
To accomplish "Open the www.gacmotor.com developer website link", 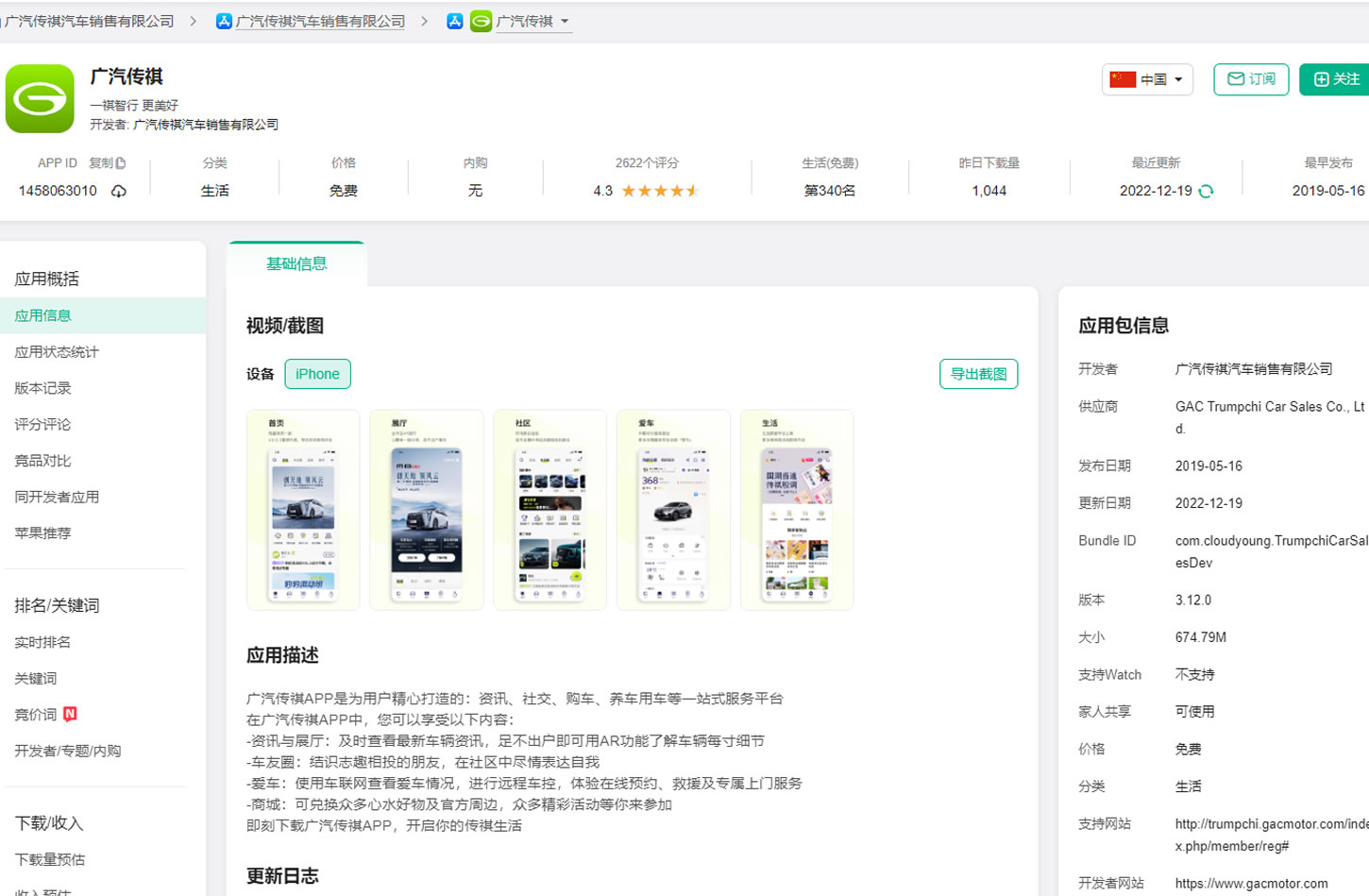I will [1251, 884].
